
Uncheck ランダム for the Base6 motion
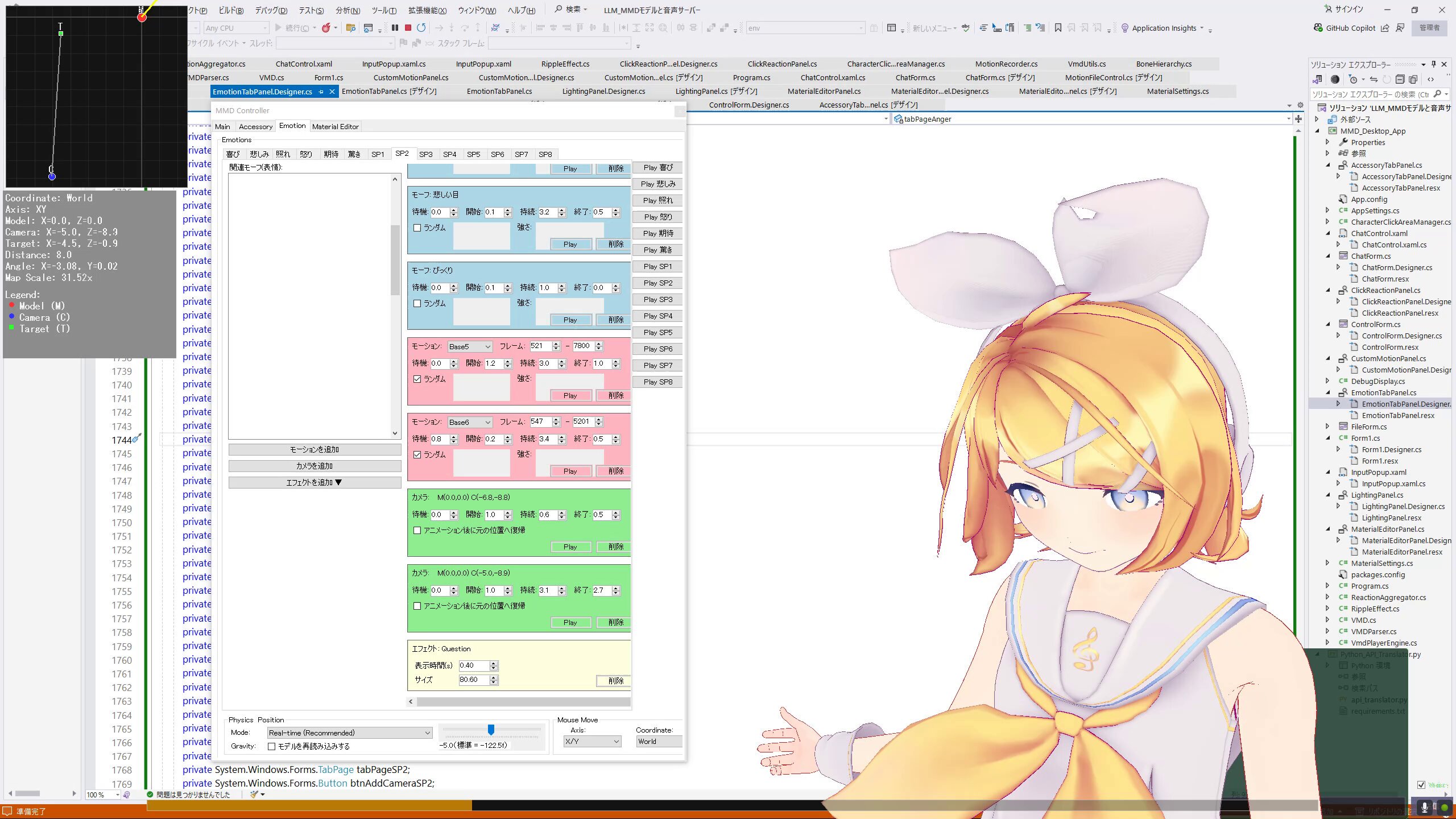tap(417, 454)
